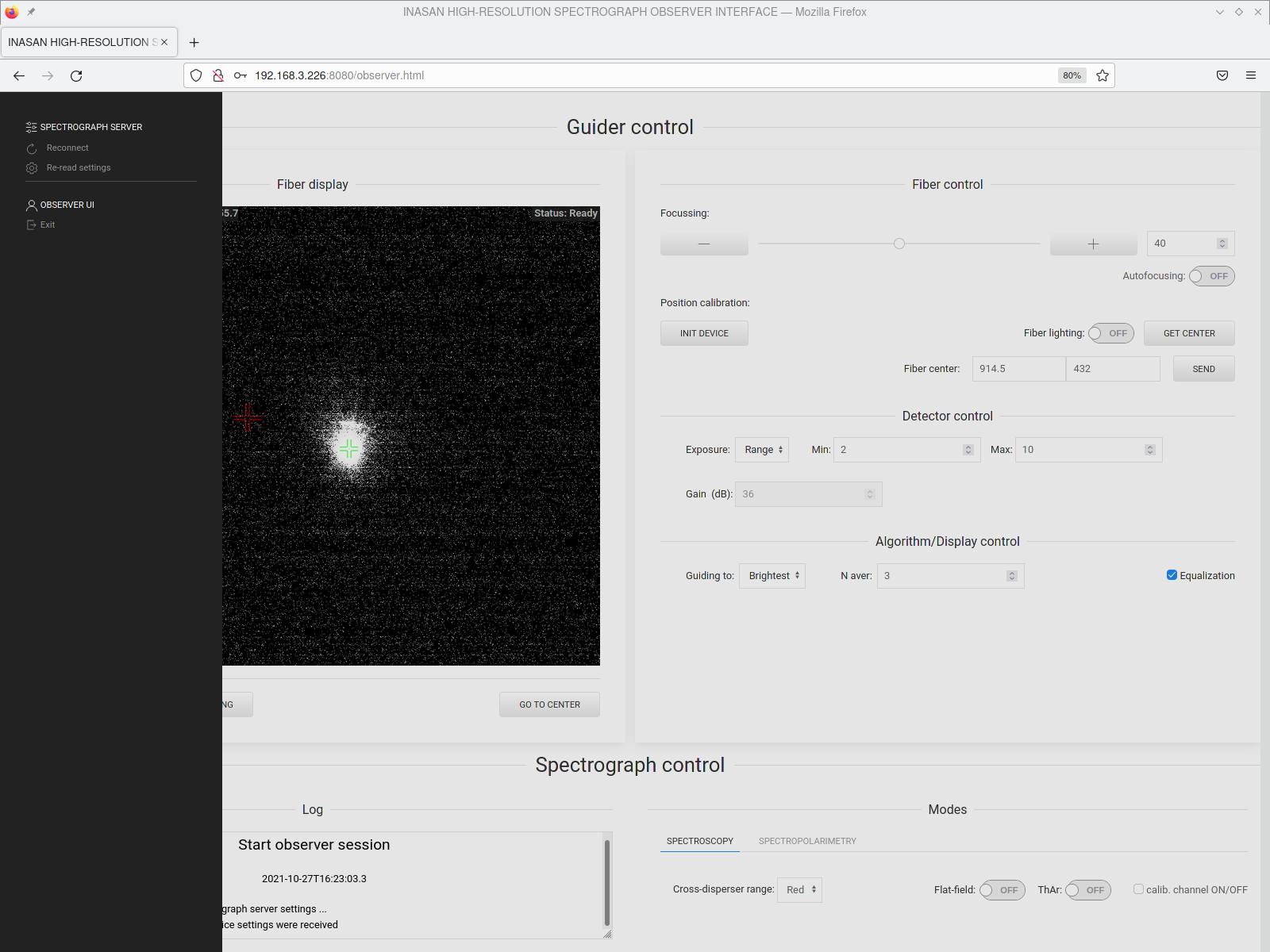The height and width of the screenshot is (952, 1270).
Task: Click the INIT DEVICE button
Action: [x=704, y=333]
